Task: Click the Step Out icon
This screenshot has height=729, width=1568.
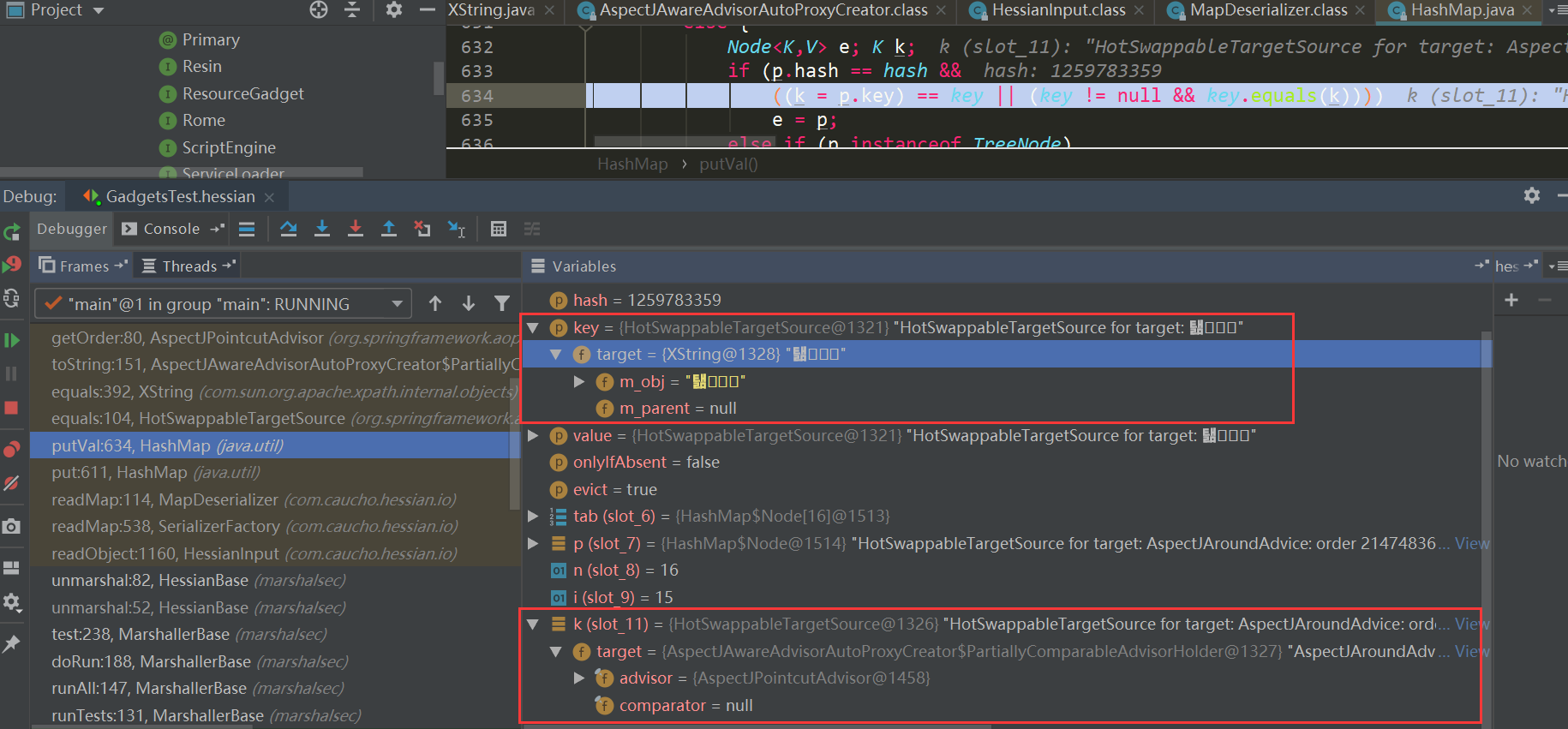Action: pos(389,229)
